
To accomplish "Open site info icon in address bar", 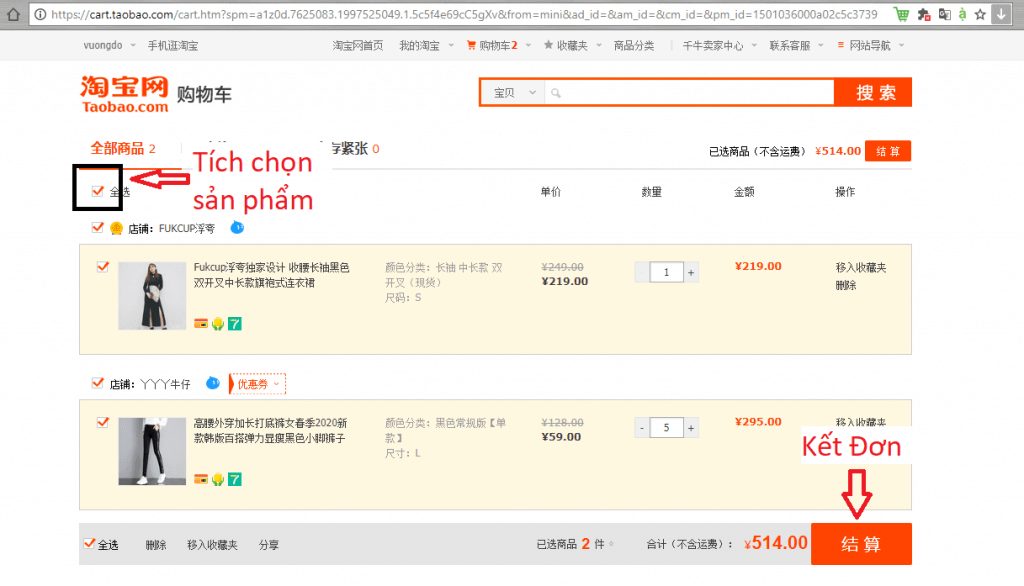I will click(40, 14).
